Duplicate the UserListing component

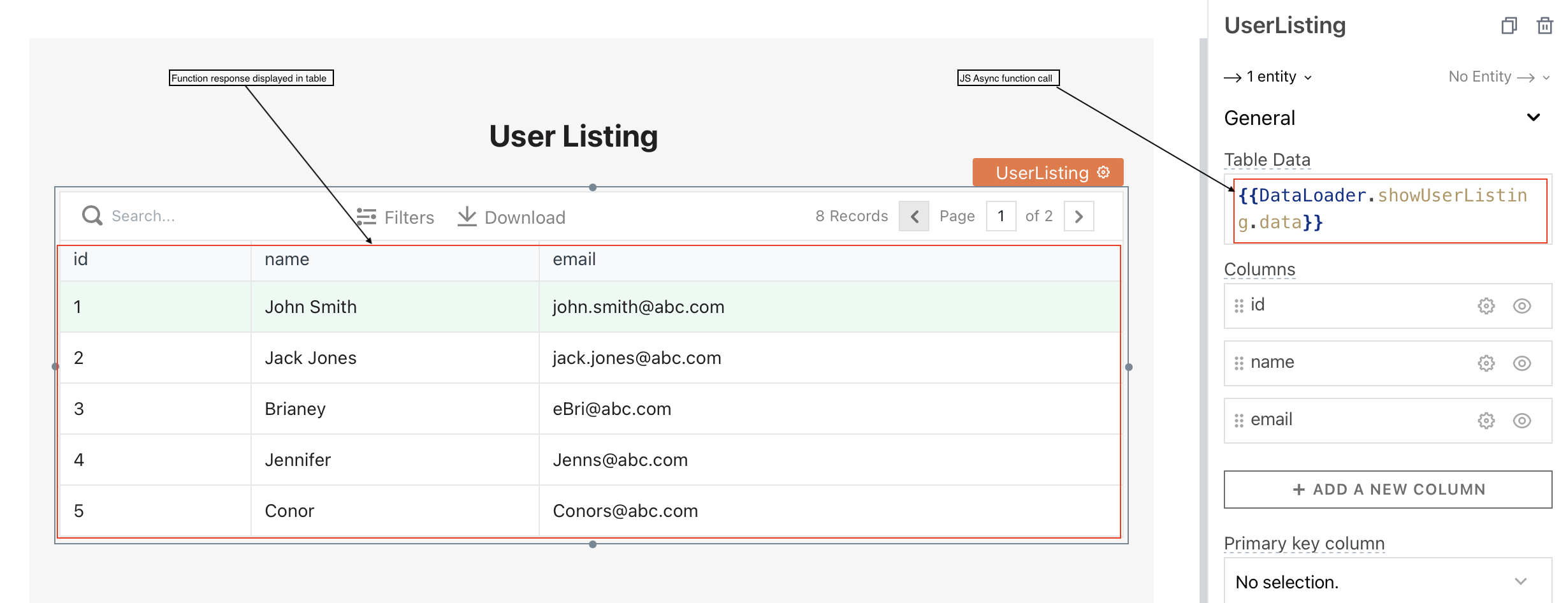pos(1509,25)
